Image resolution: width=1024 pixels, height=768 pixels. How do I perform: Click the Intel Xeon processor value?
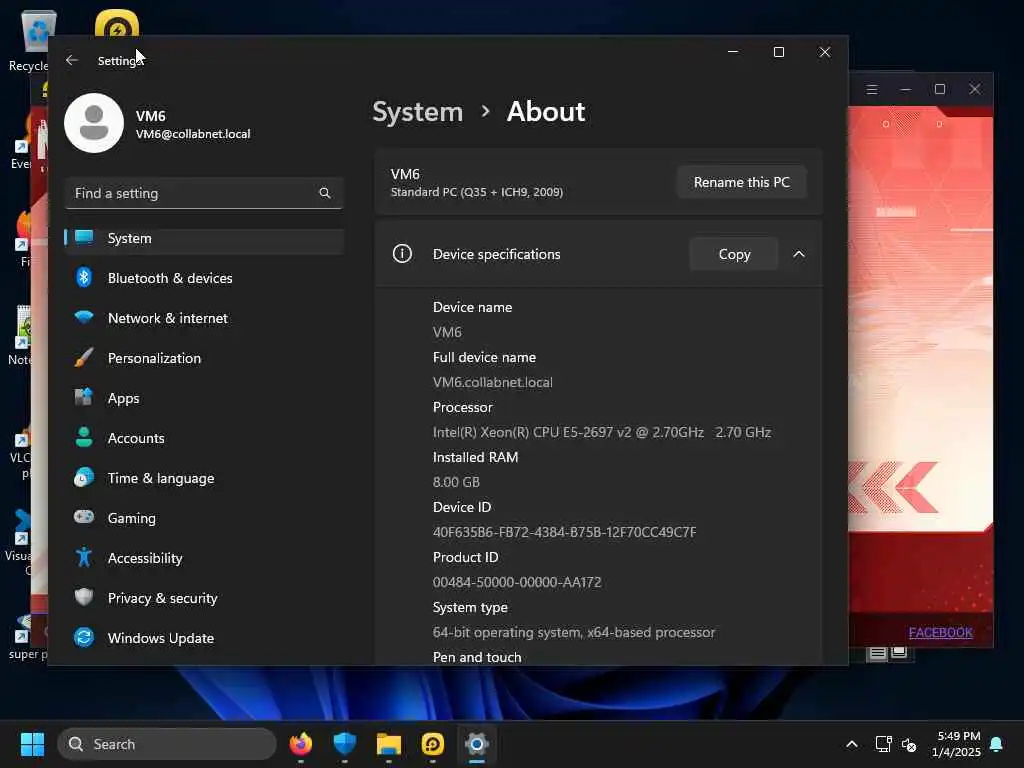(x=601, y=432)
